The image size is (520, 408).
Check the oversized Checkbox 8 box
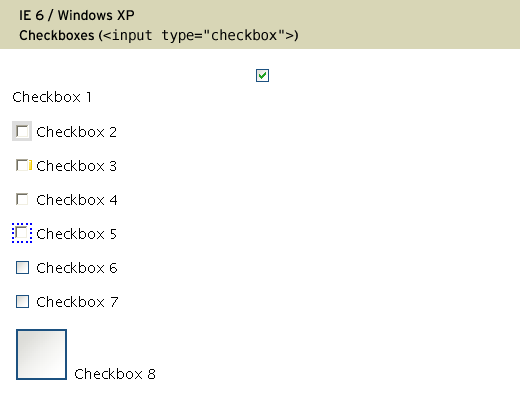click(x=41, y=354)
